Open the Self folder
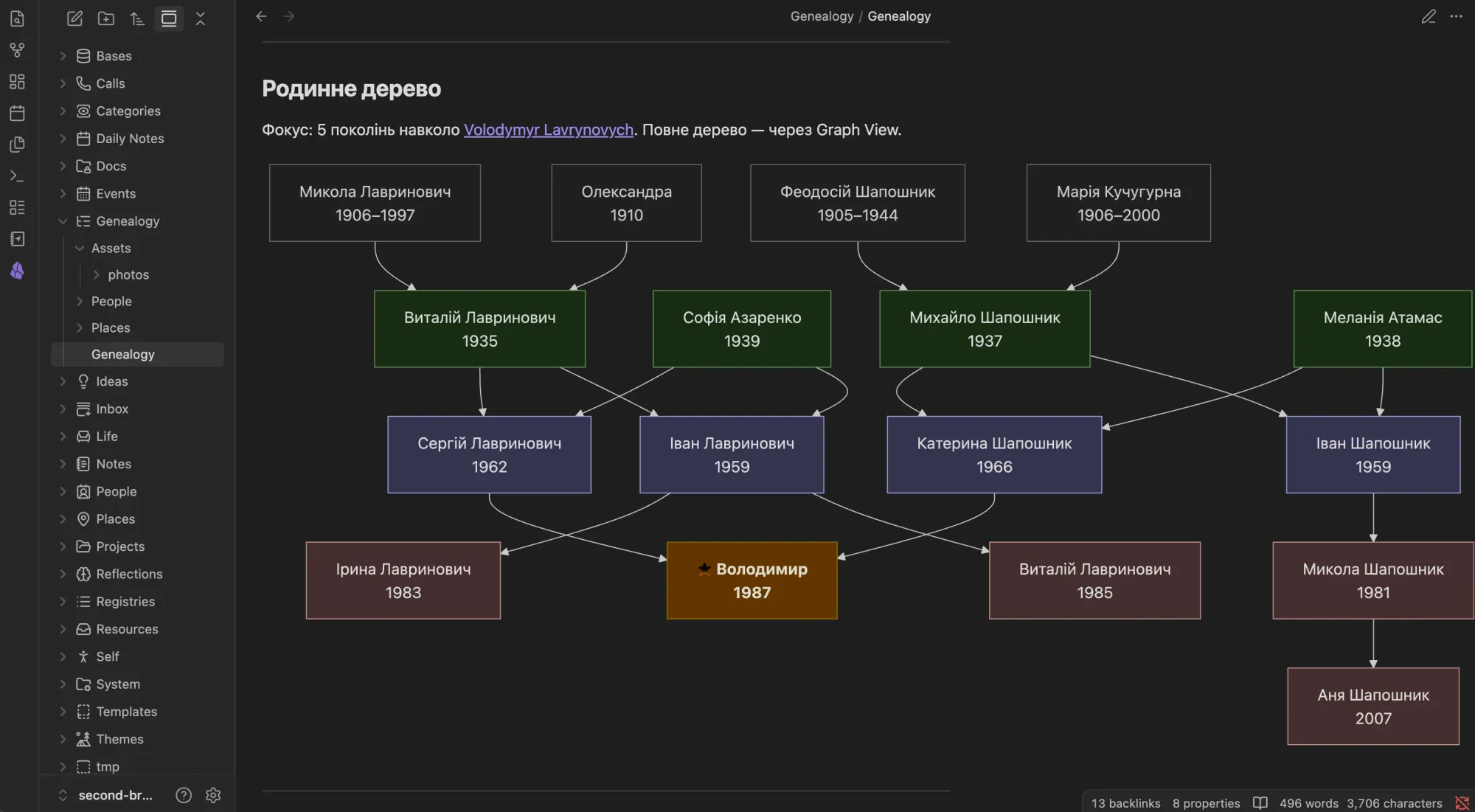Viewport: 1475px width, 812px height. point(137,657)
